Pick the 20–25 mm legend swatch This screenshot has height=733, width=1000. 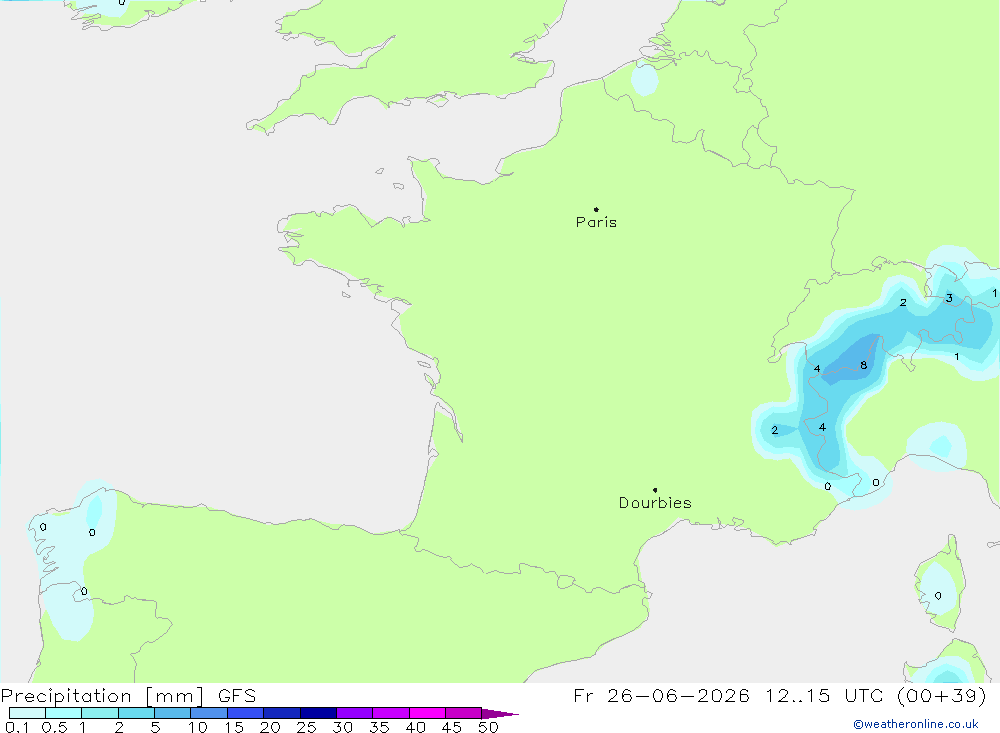[x=282, y=713]
